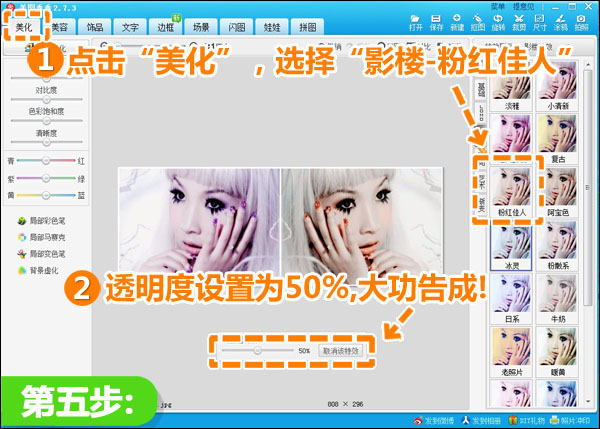Select the 局部彩色笔 local color pen tool
Image resolution: width=600 pixels, height=429 pixels.
(42, 221)
